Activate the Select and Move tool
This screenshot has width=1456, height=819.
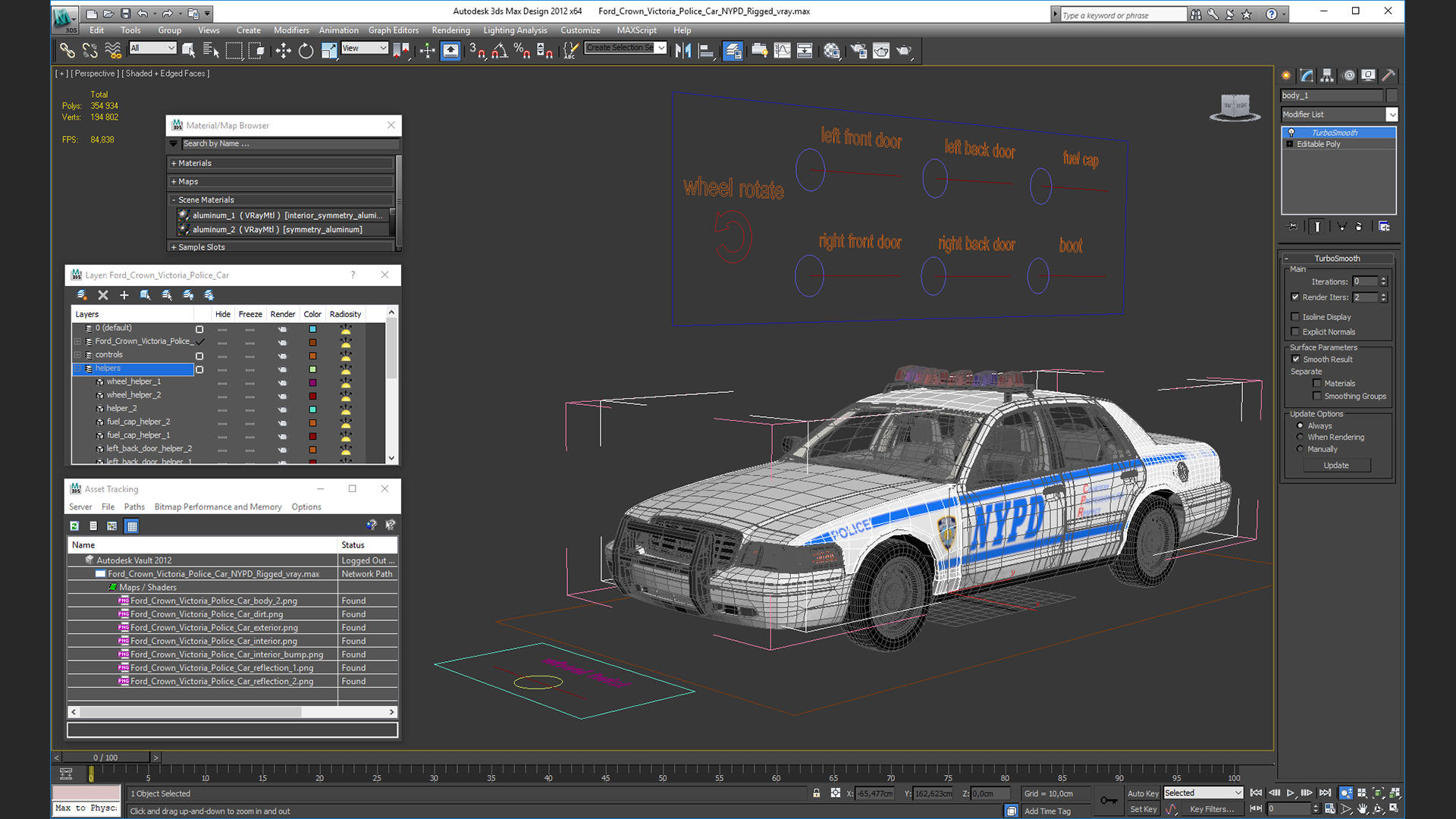[283, 51]
